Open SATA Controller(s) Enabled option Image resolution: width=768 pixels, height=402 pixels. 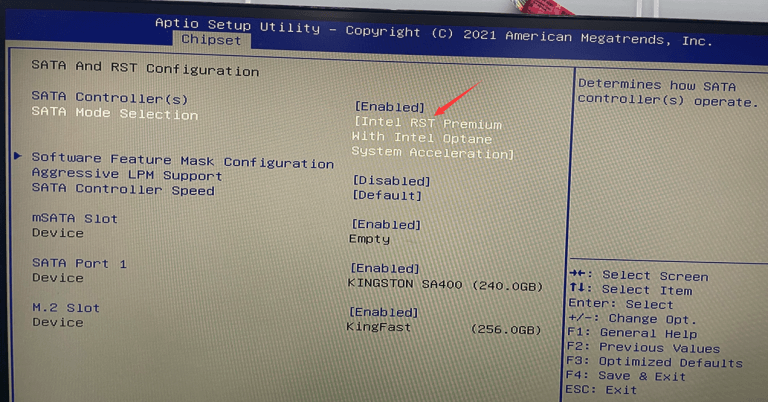(x=389, y=106)
